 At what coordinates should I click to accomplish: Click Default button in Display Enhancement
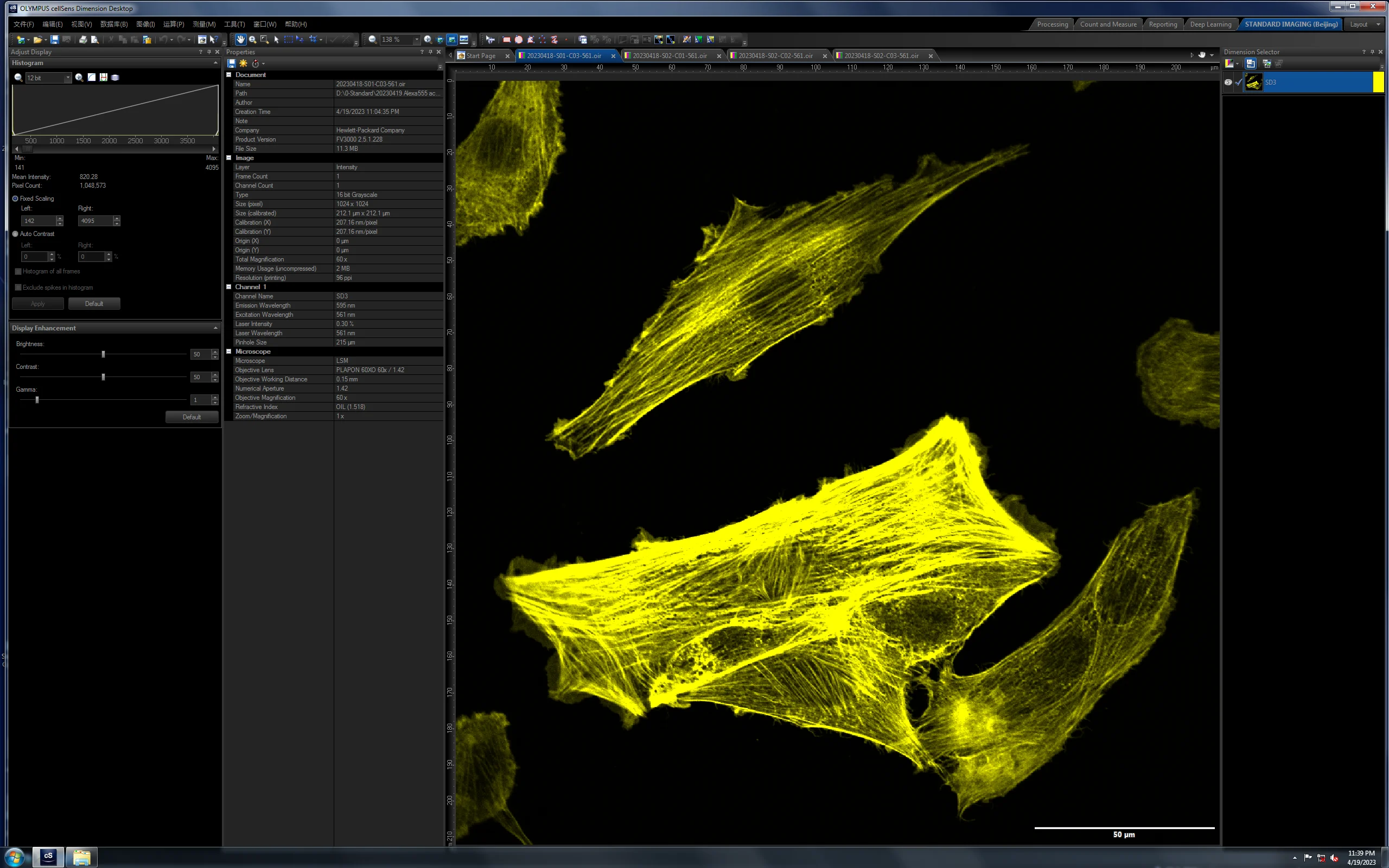tap(192, 417)
